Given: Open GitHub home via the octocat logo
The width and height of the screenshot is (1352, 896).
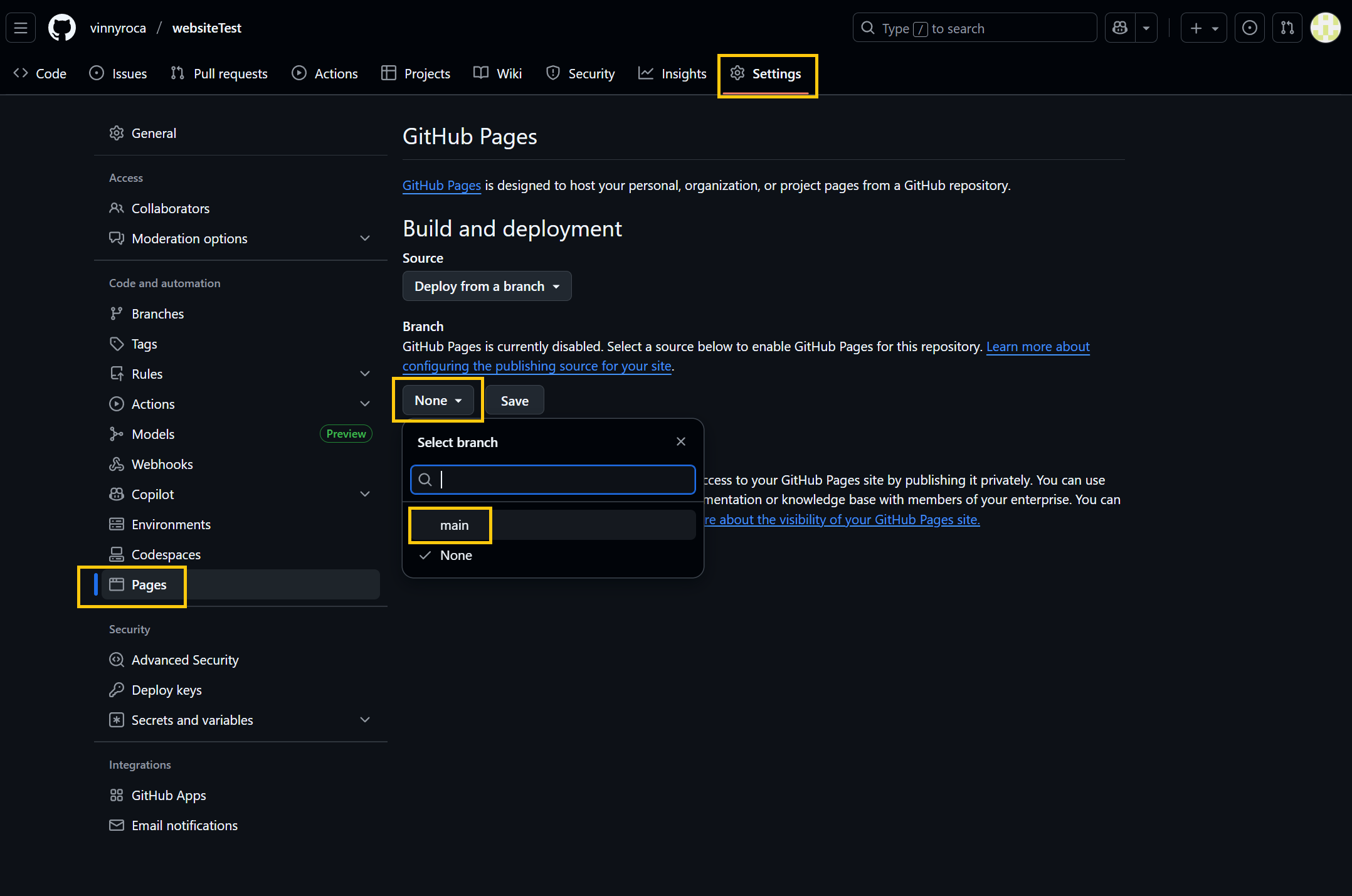Looking at the screenshot, I should [x=61, y=28].
